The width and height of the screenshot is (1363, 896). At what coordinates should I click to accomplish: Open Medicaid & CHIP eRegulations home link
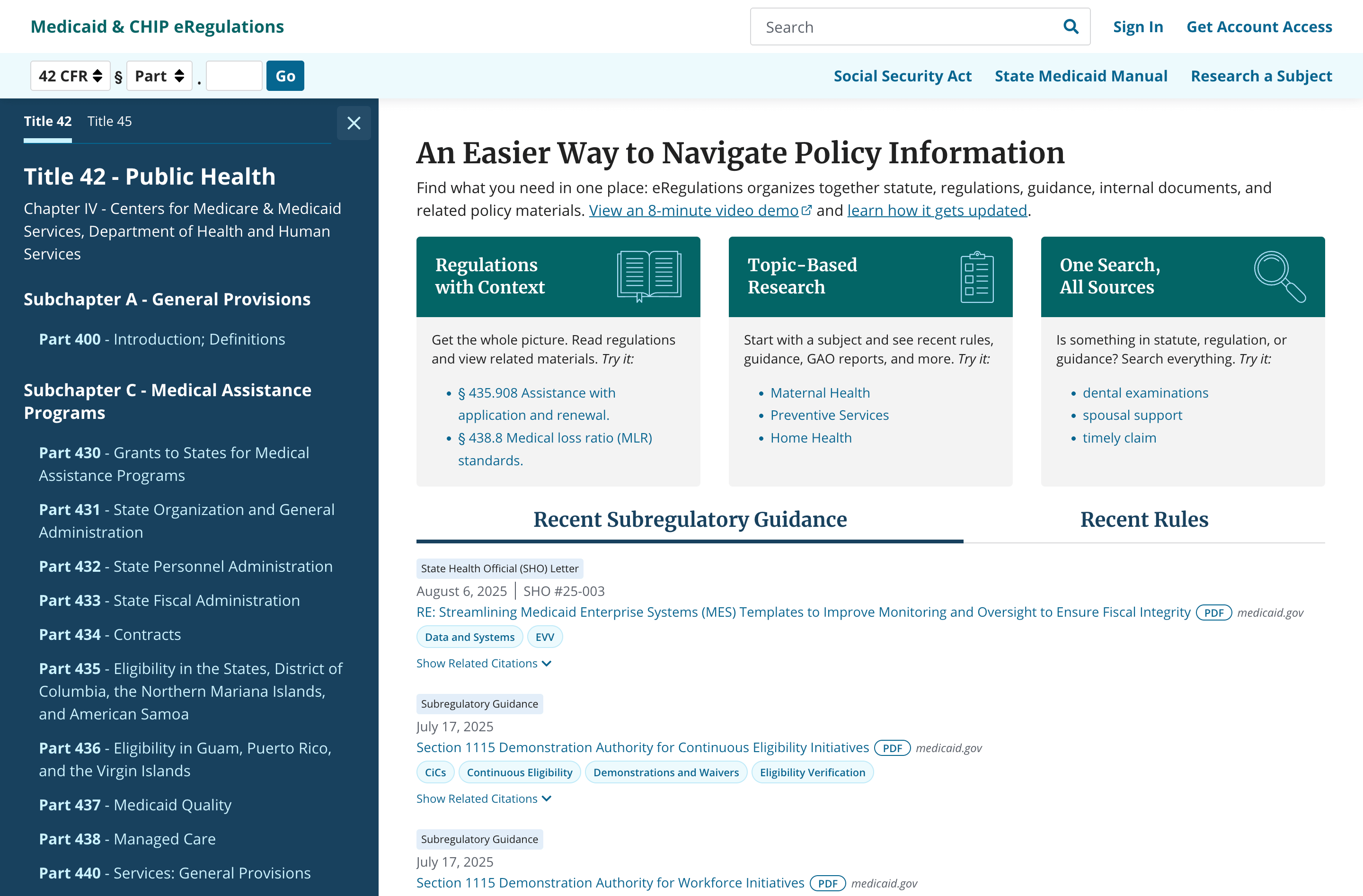click(157, 27)
